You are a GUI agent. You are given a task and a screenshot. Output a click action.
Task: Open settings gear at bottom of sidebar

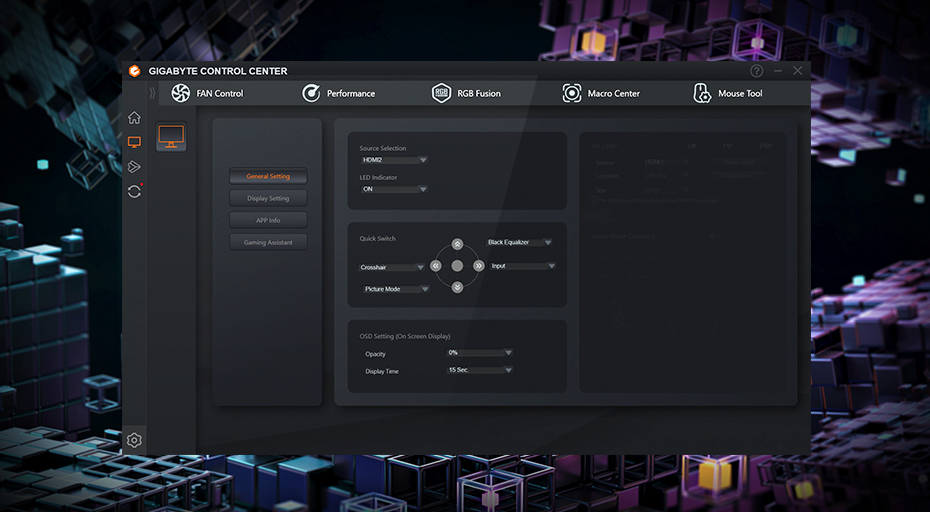(x=134, y=440)
